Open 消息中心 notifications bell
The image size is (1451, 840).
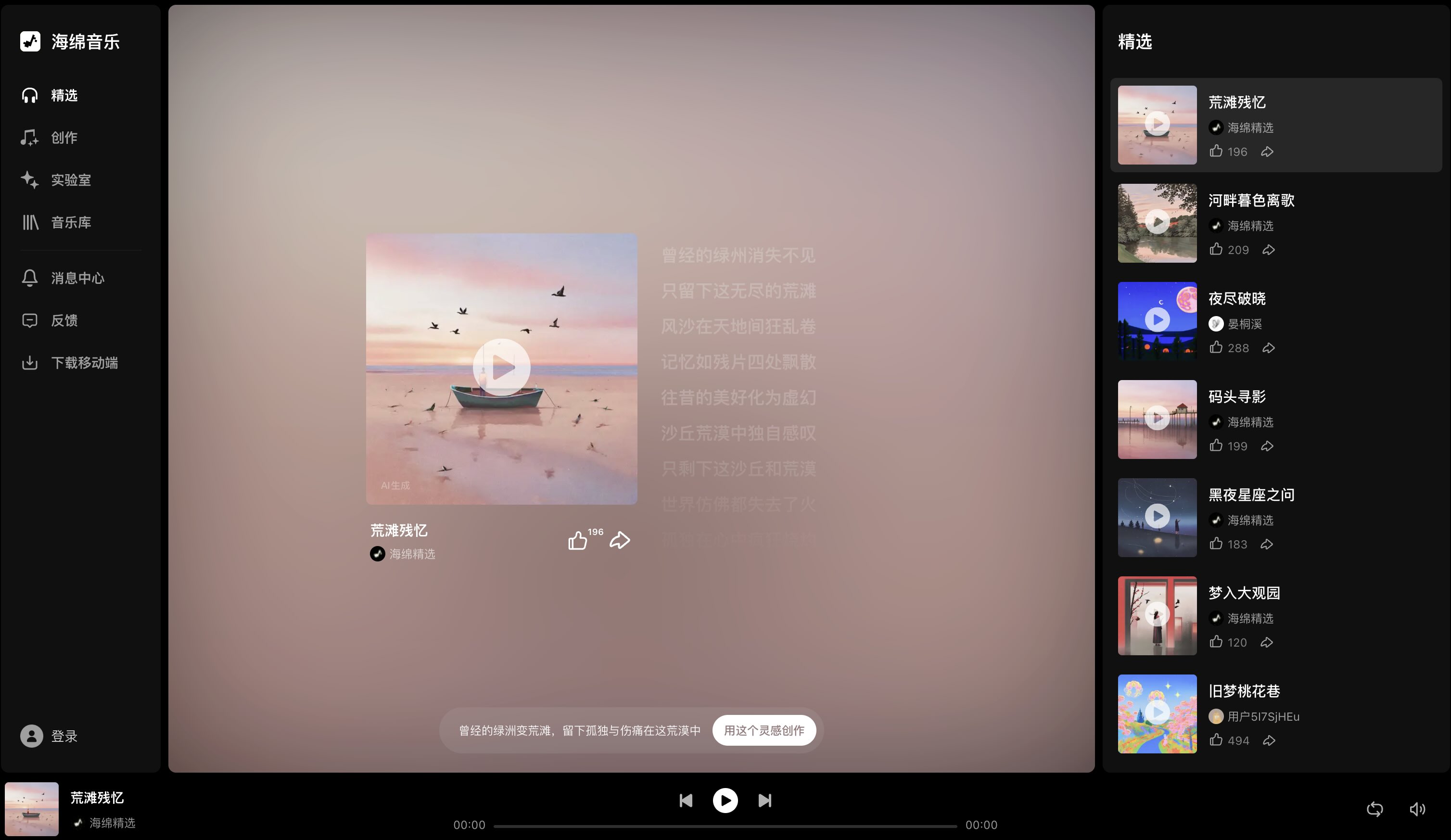tap(30, 278)
